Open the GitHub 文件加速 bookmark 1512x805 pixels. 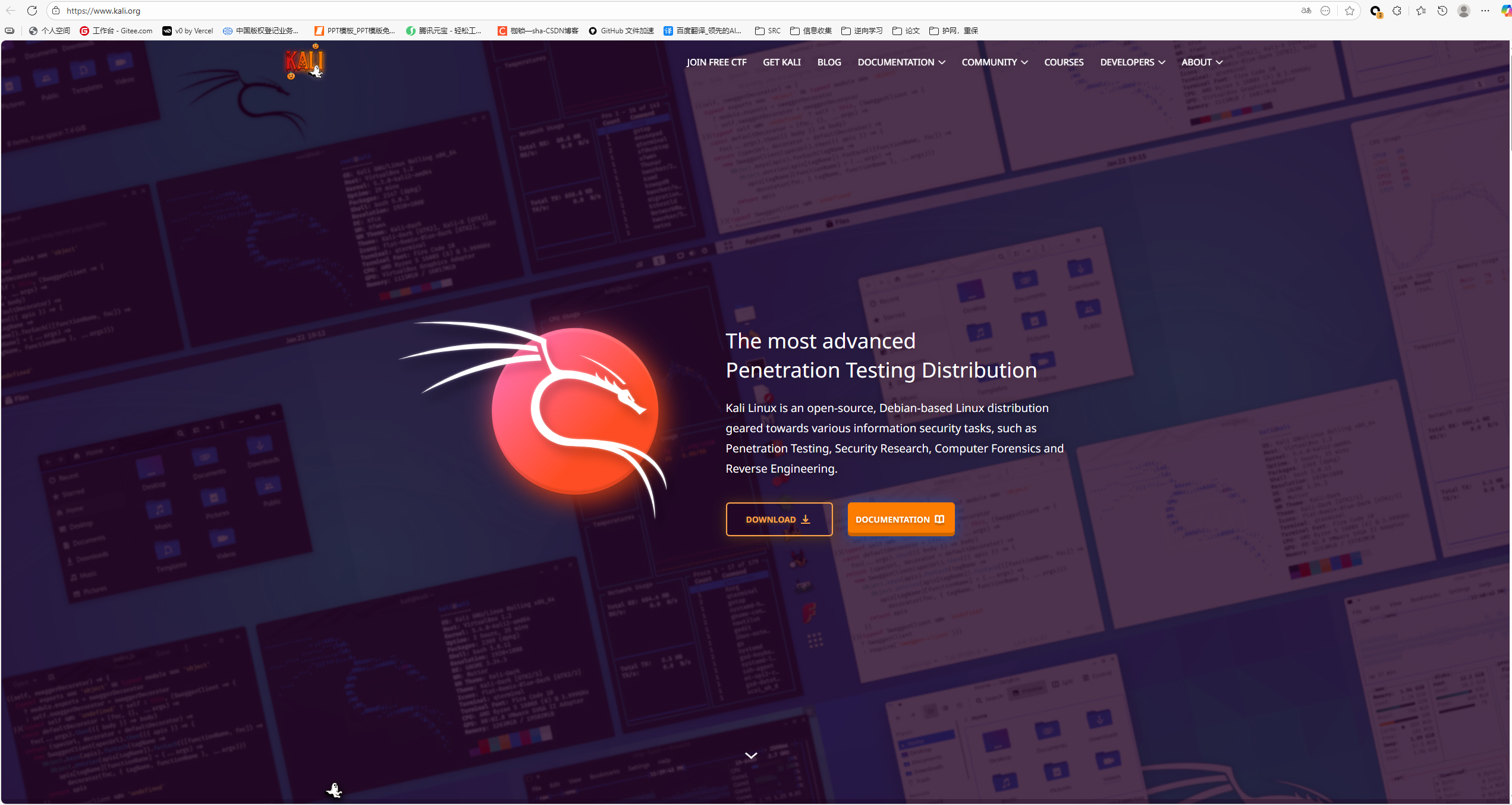[621, 31]
